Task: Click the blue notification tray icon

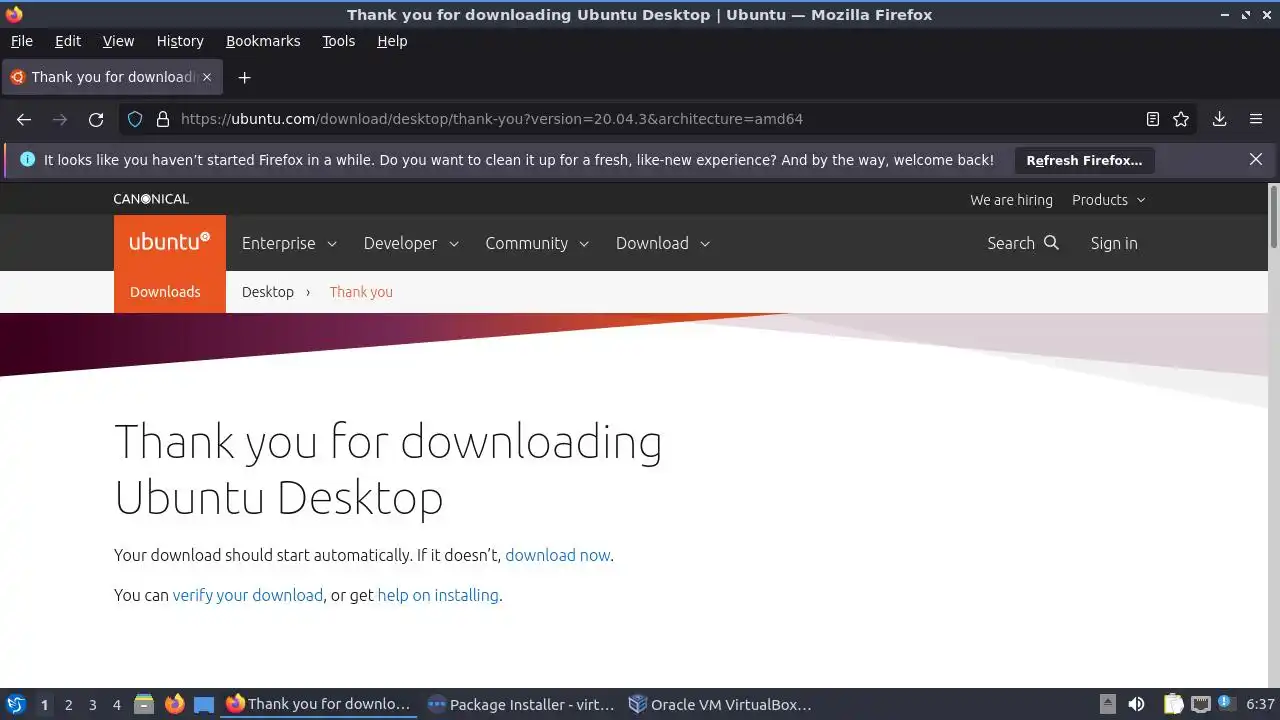Action: (x=1224, y=704)
